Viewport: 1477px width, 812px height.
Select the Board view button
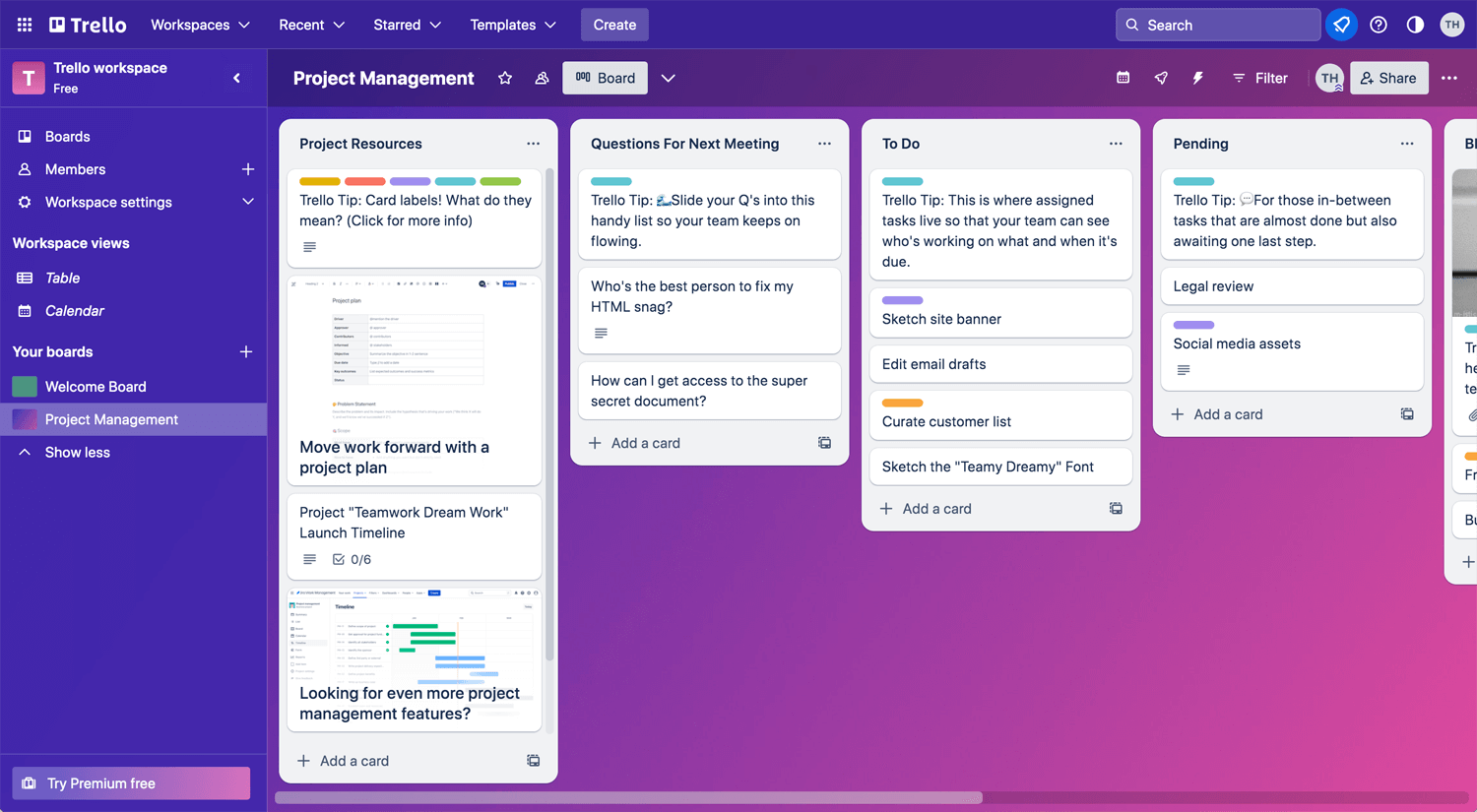coord(606,78)
